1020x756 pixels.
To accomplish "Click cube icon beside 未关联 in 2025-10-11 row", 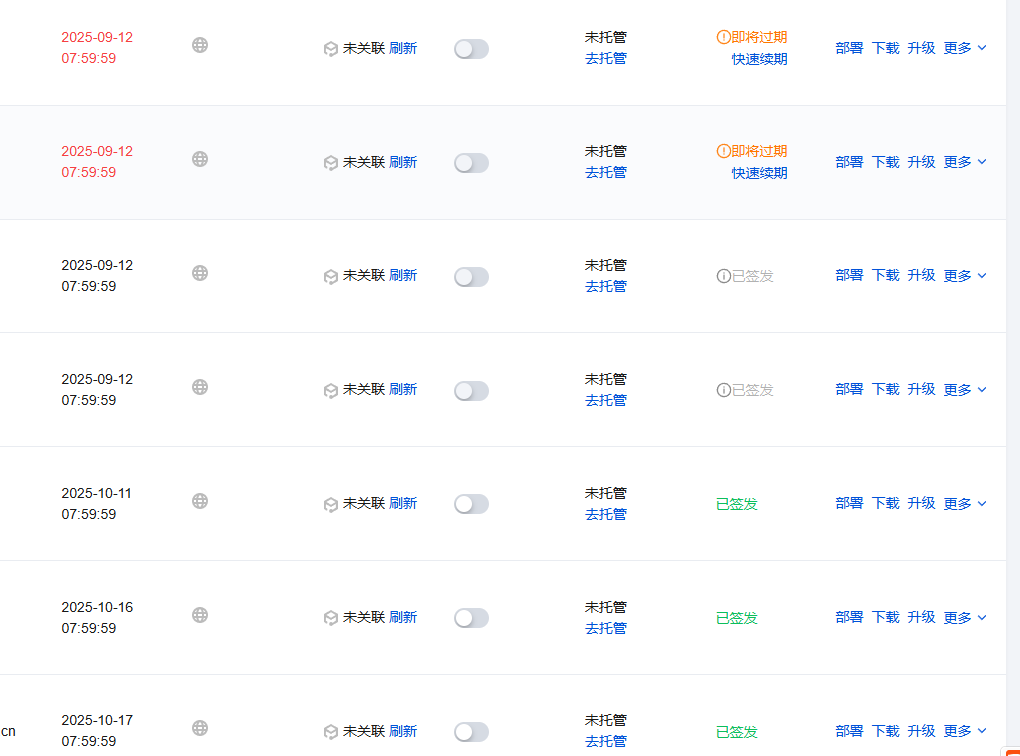I will point(331,505).
